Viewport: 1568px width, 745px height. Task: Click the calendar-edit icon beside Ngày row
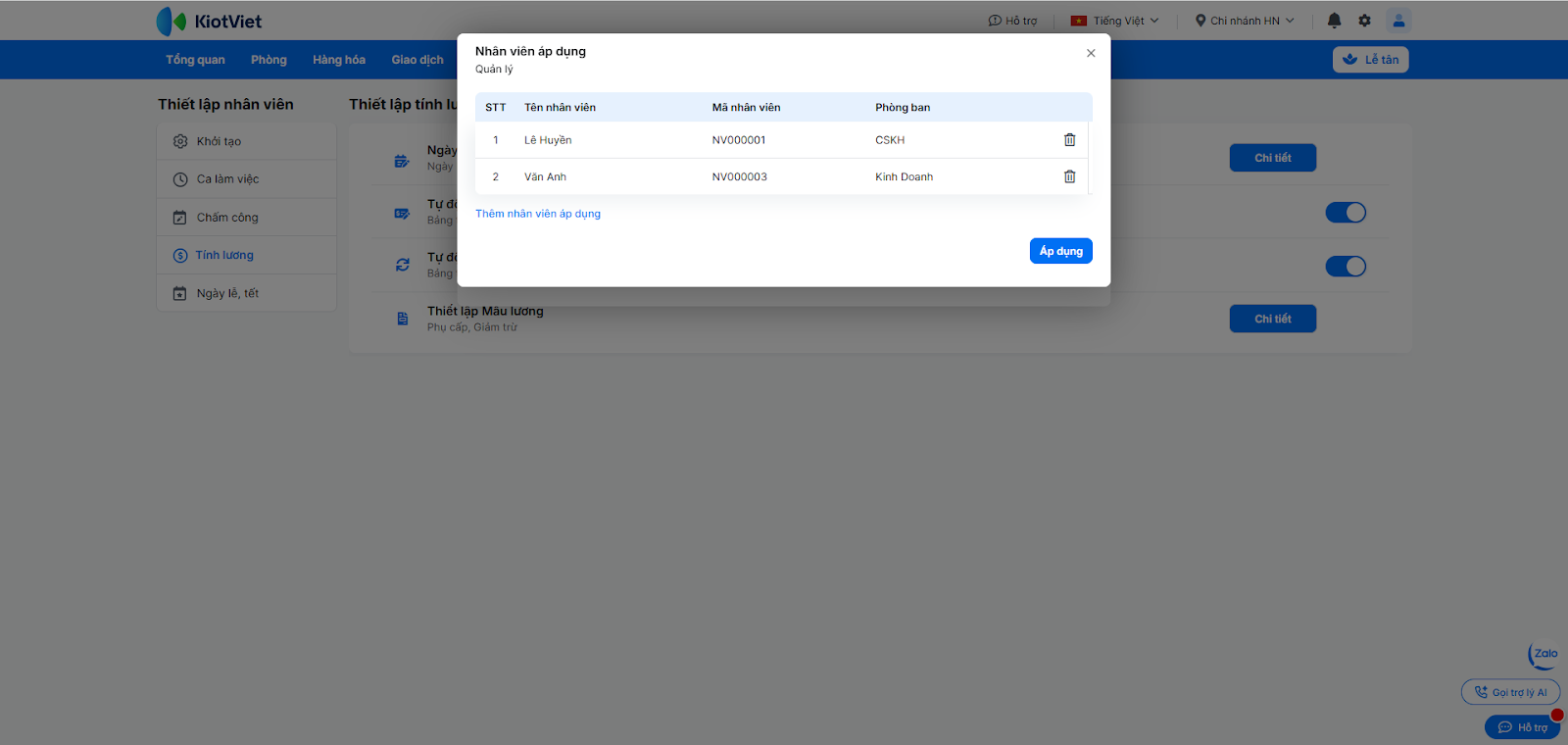tap(402, 161)
